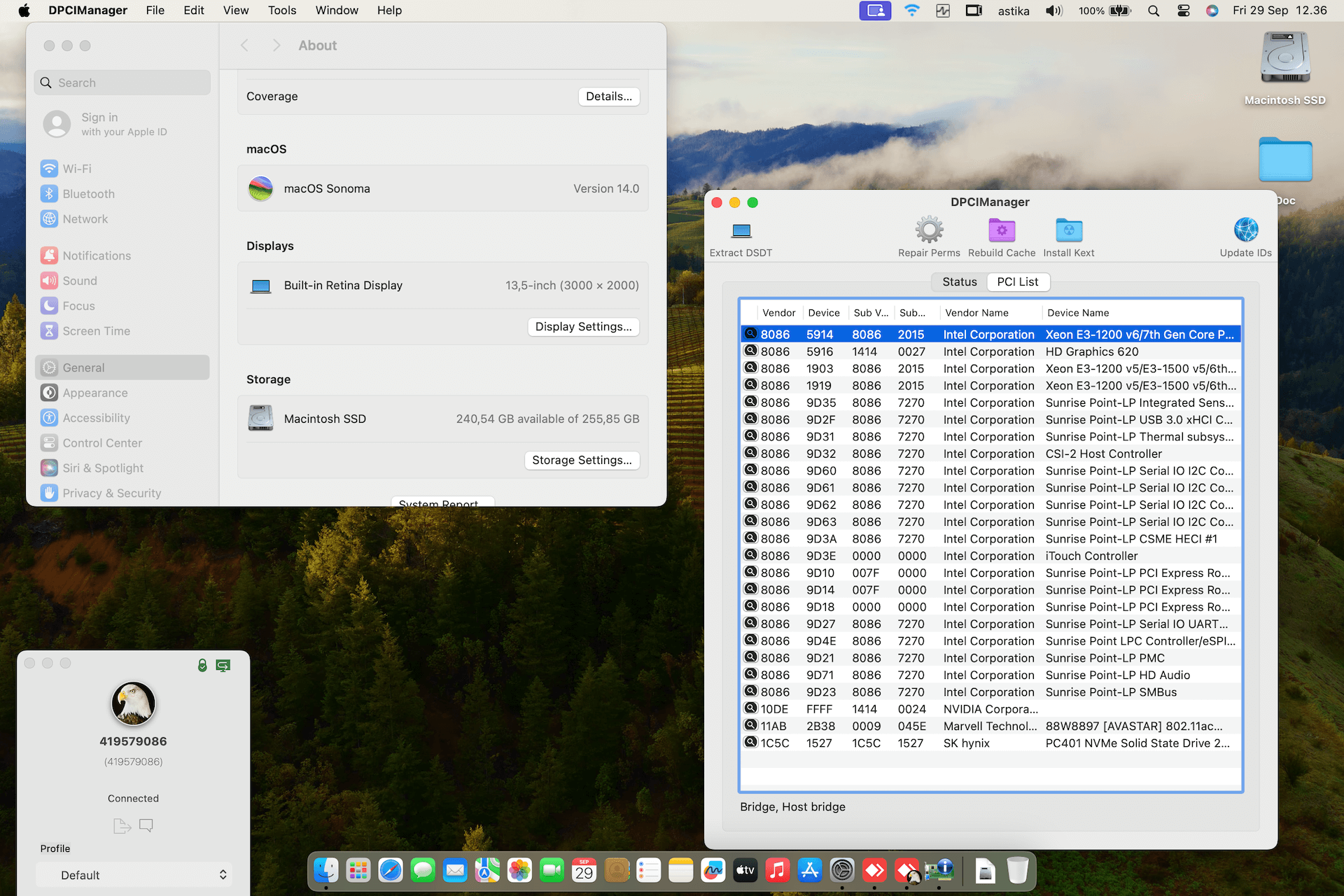
Task: Open Network settings in the sidebar
Action: 122,219
